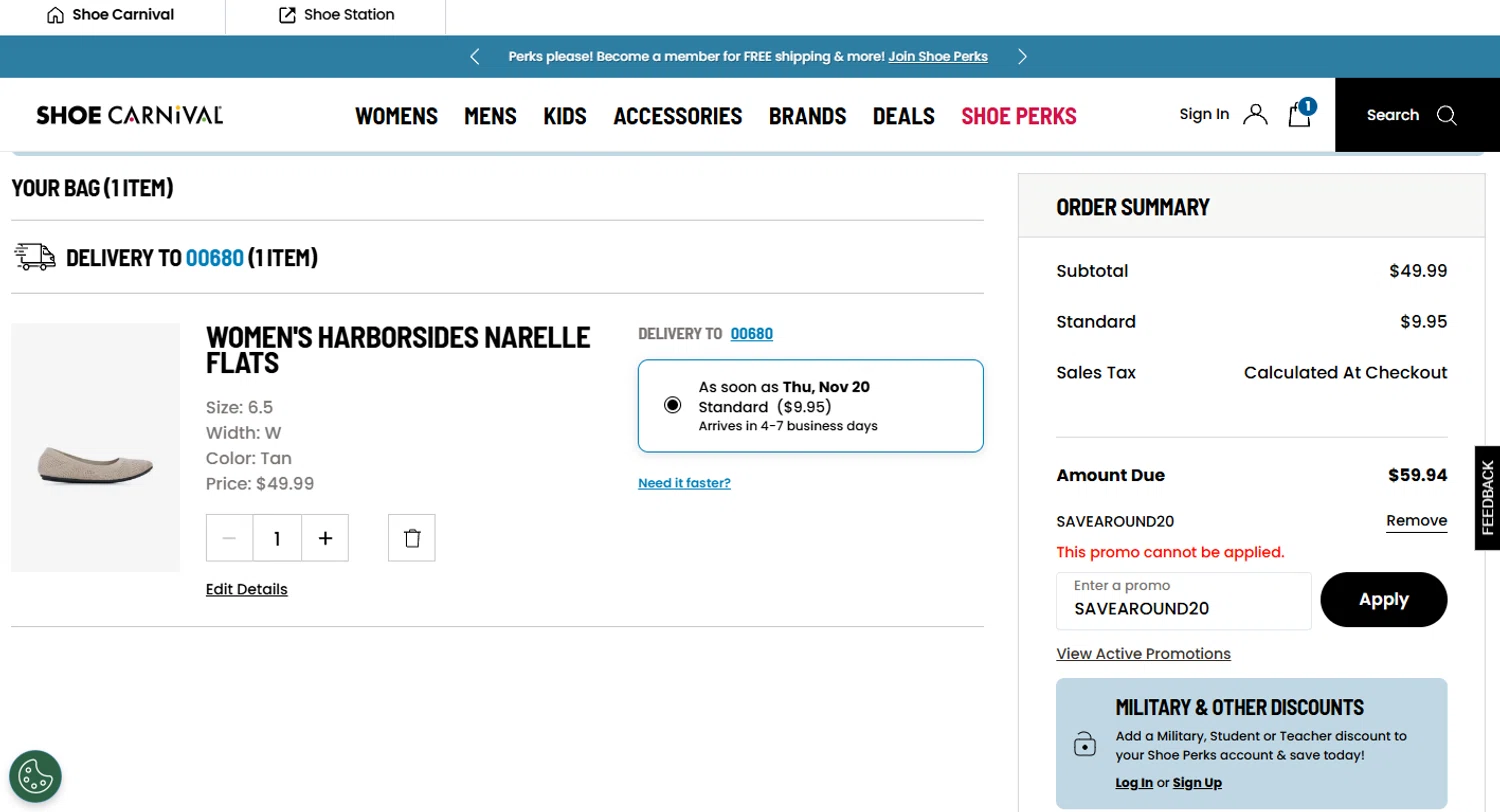
Task: Click the Subtotal $49.99 value
Action: pyautogui.click(x=1418, y=271)
